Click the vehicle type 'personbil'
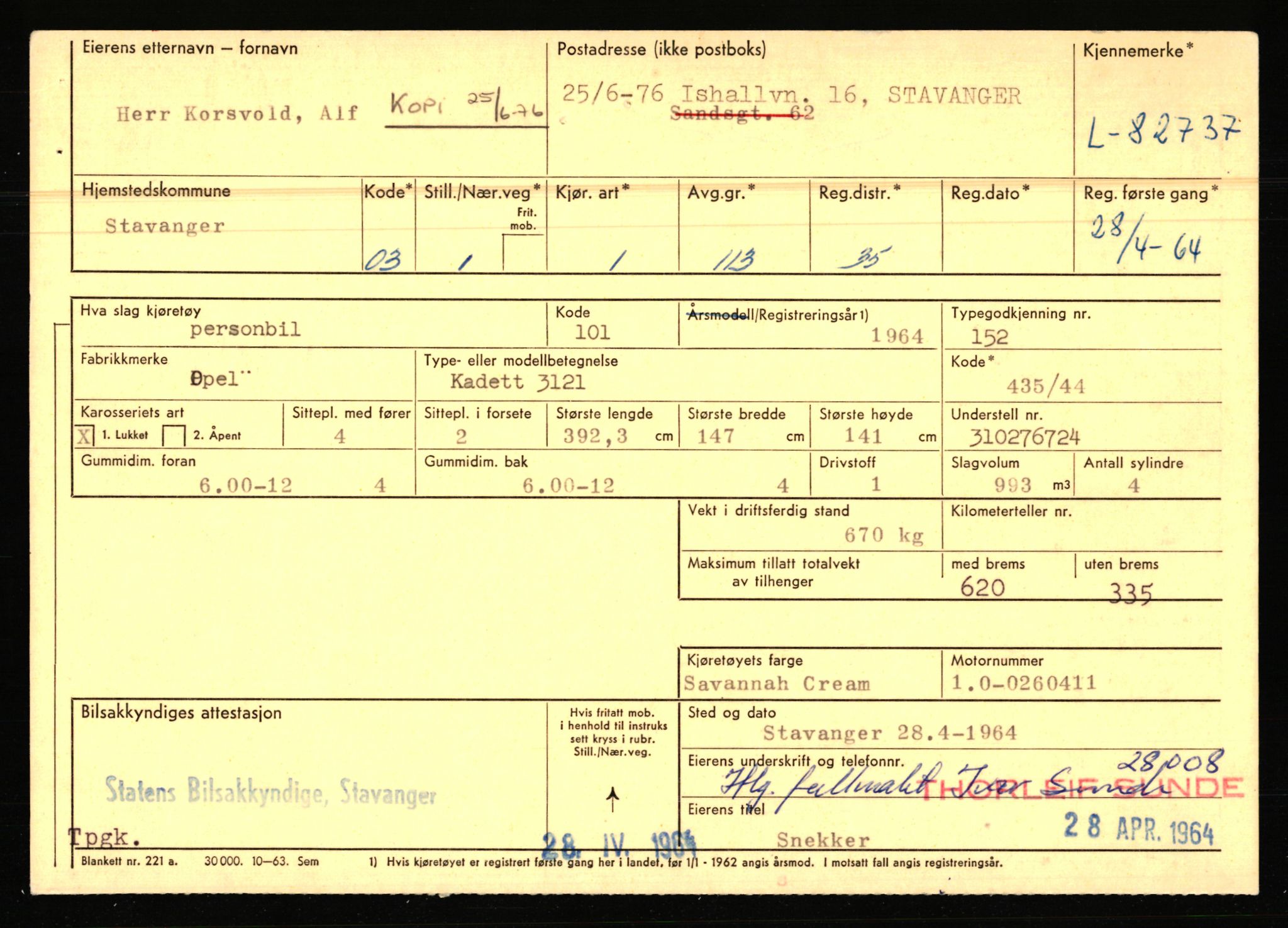1288x928 pixels. pos(245,329)
